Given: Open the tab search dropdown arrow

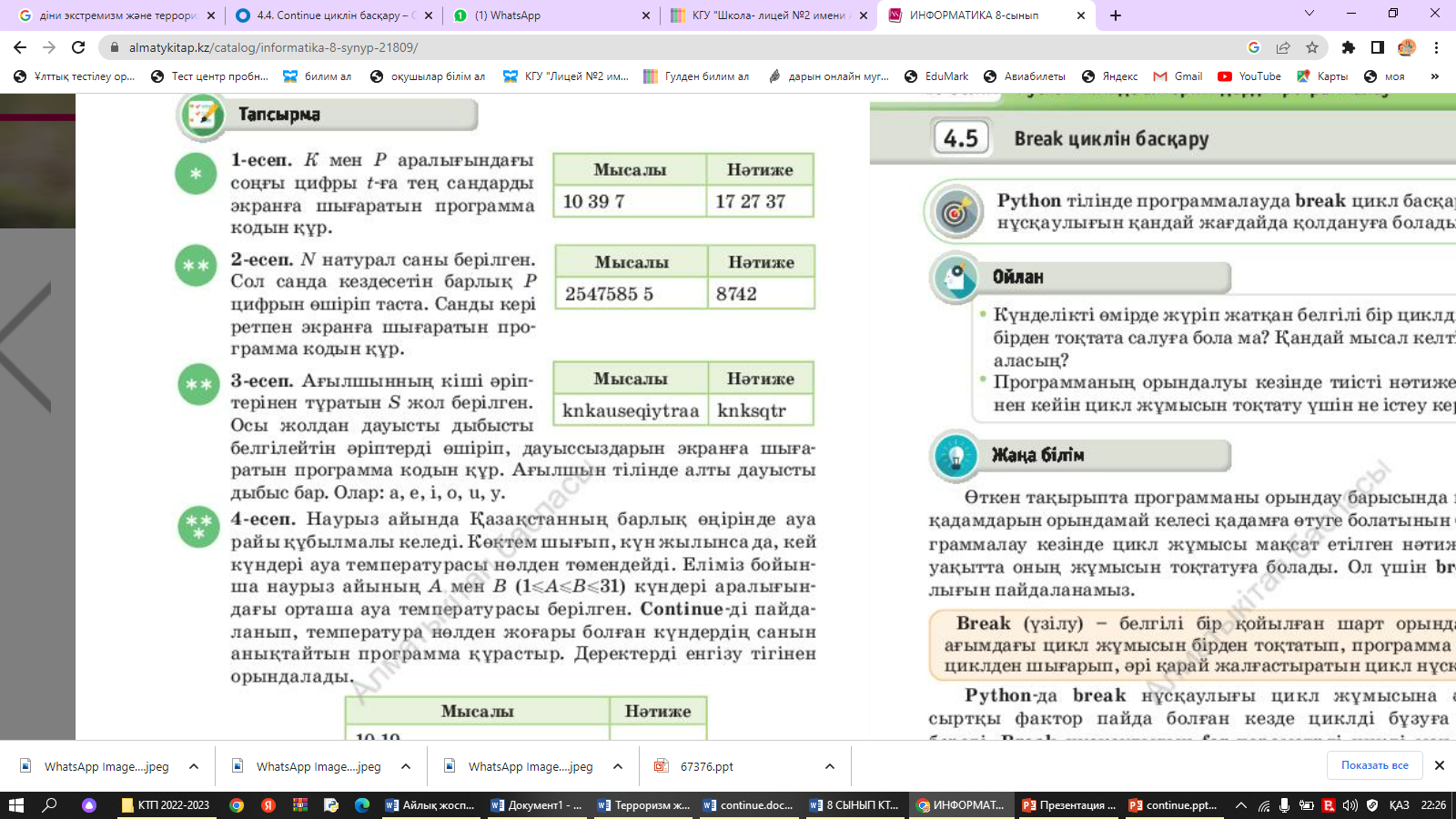Looking at the screenshot, I should tap(1309, 14).
